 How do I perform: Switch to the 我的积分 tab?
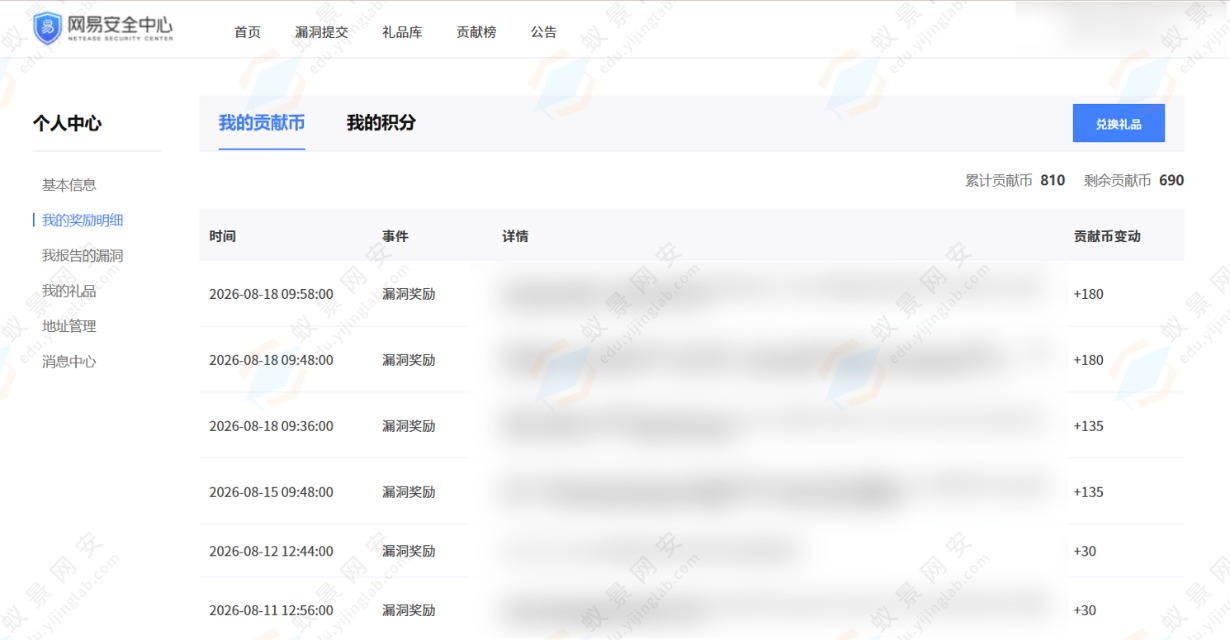click(x=381, y=123)
